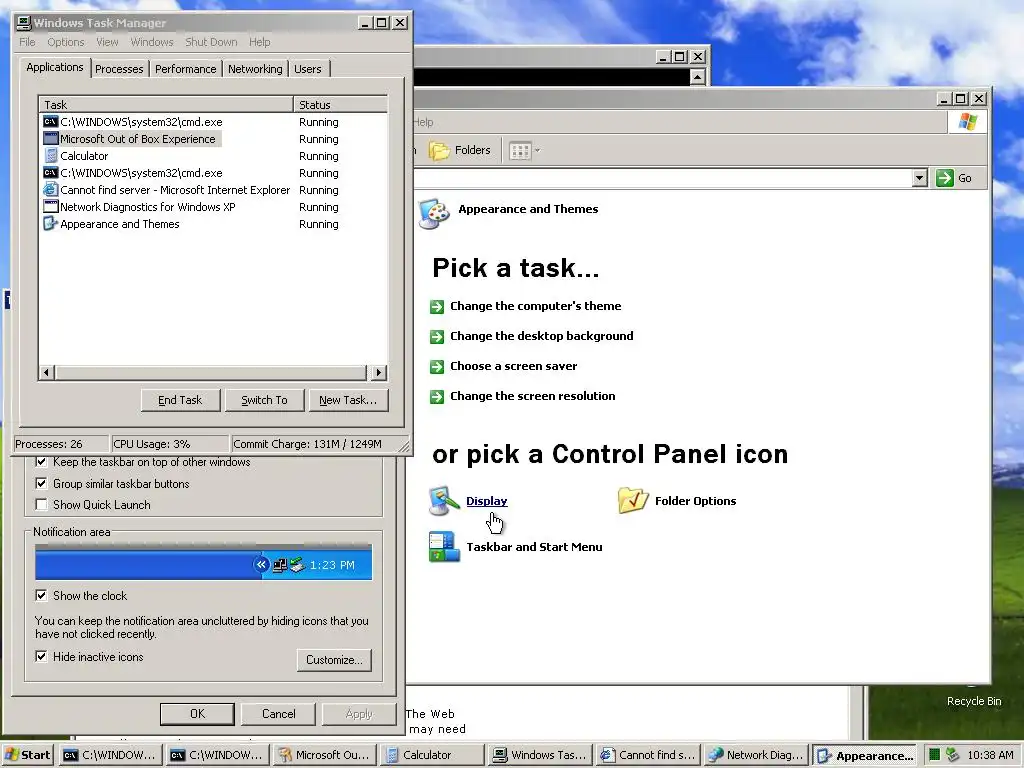Open the address bar dropdown arrow
Screen dimensions: 1024x768
tap(920, 178)
